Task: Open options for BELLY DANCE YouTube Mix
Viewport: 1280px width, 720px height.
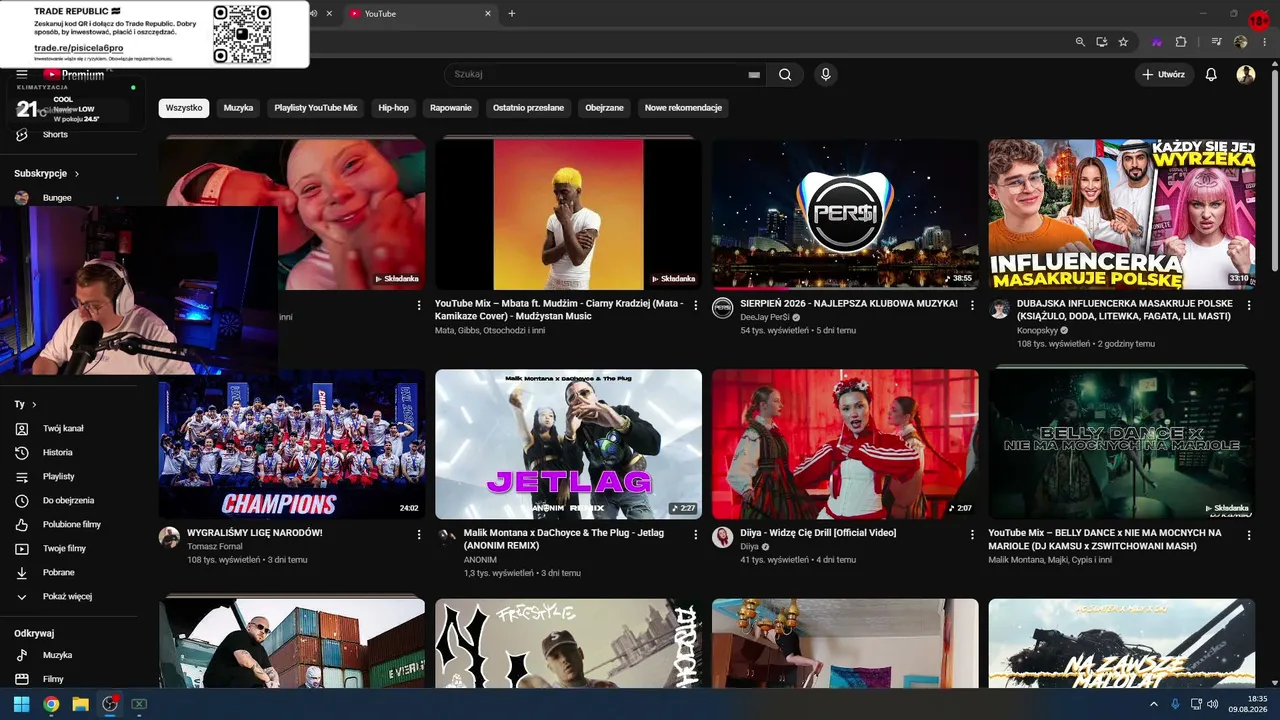Action: click(1249, 535)
